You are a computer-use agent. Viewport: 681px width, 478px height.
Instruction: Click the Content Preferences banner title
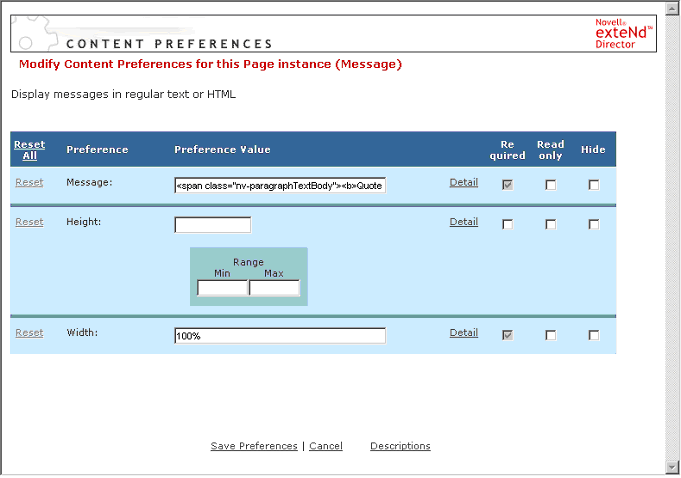[169, 44]
